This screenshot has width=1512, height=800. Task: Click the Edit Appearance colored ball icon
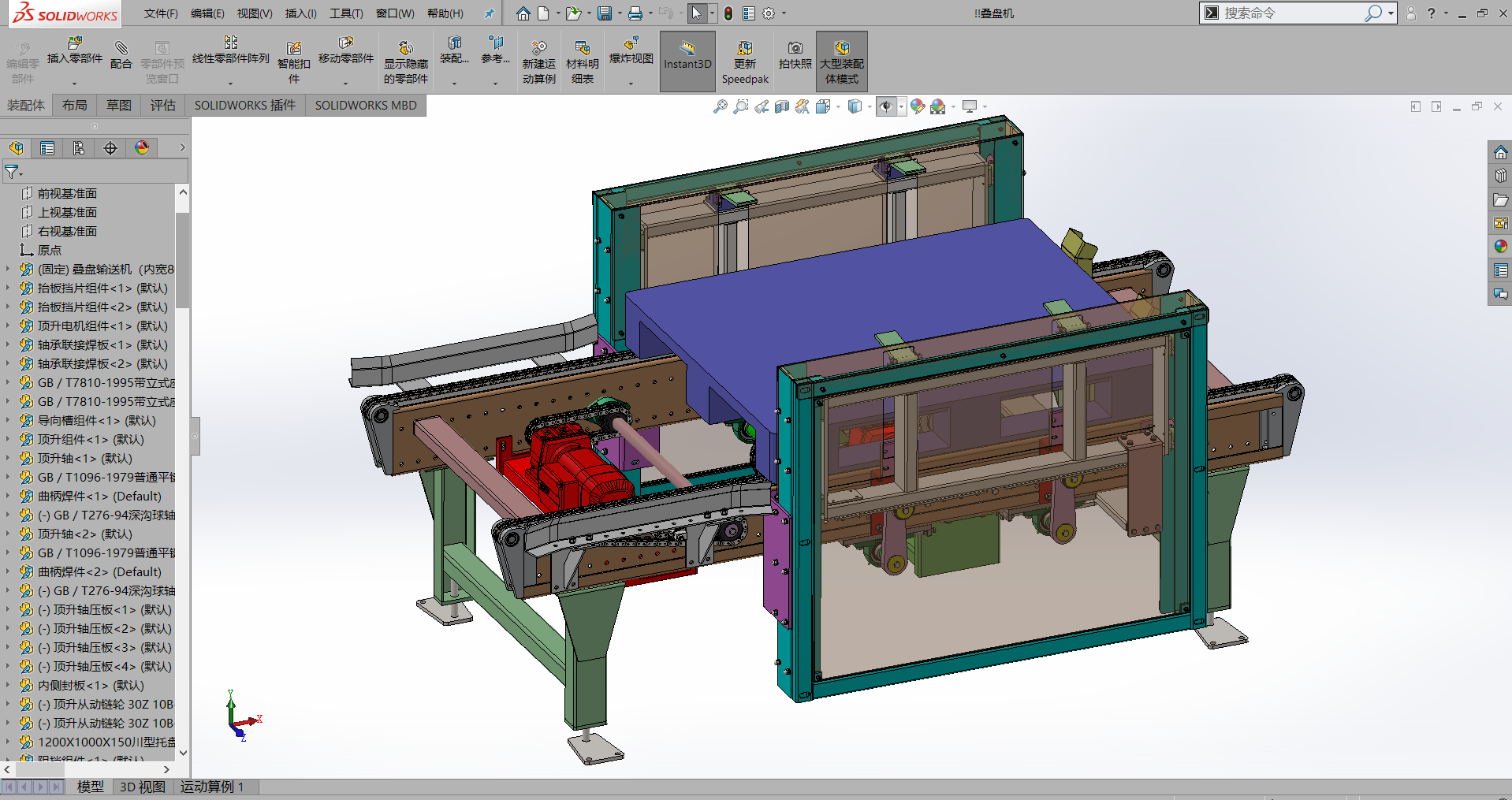click(917, 106)
